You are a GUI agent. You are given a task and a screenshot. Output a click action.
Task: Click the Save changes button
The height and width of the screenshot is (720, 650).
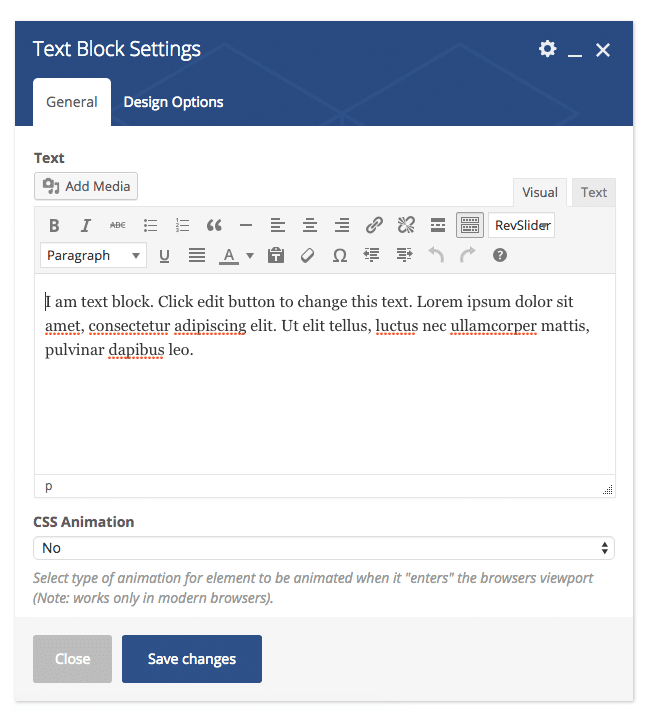pyautogui.click(x=192, y=659)
